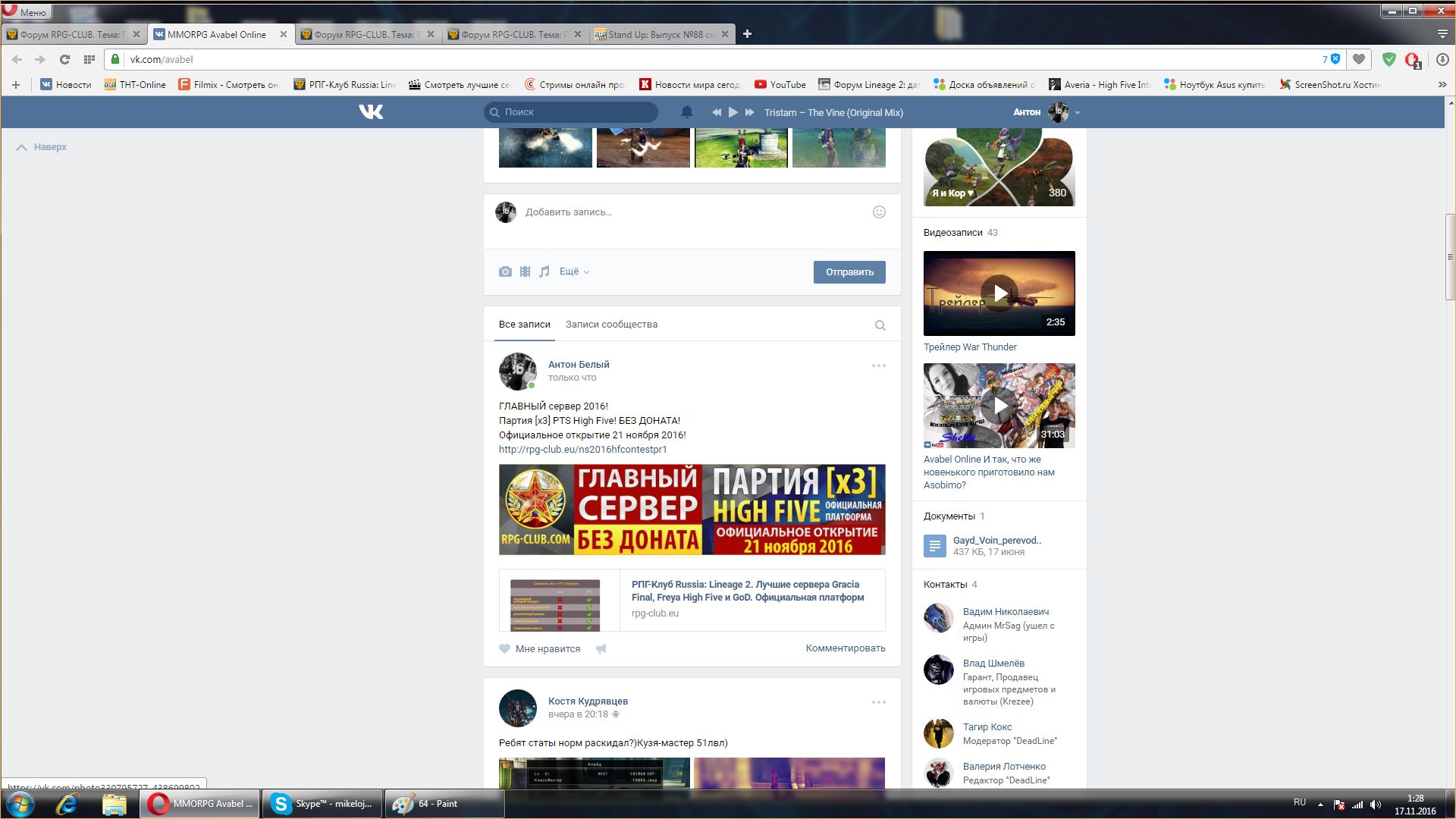Click VK search field
This screenshot has height=819, width=1456.
(x=570, y=112)
